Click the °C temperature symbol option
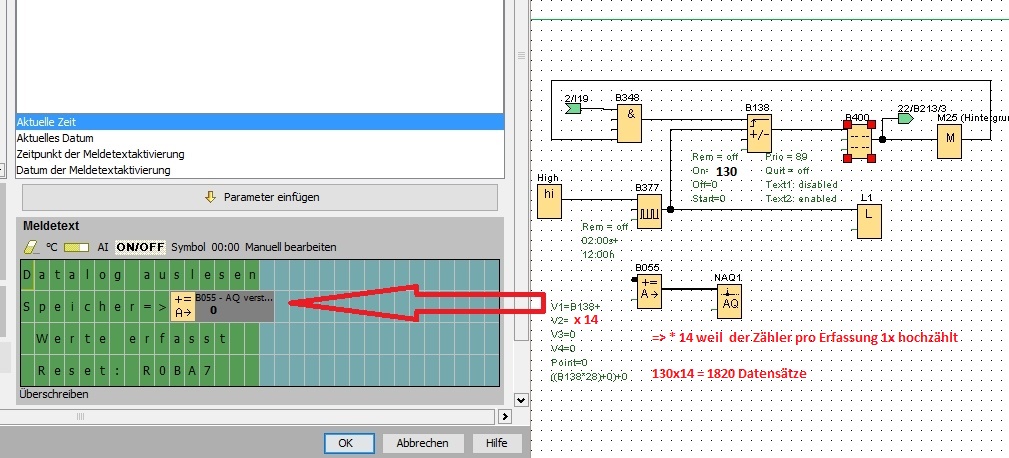Image resolution: width=1009 pixels, height=458 pixels. tap(51, 246)
